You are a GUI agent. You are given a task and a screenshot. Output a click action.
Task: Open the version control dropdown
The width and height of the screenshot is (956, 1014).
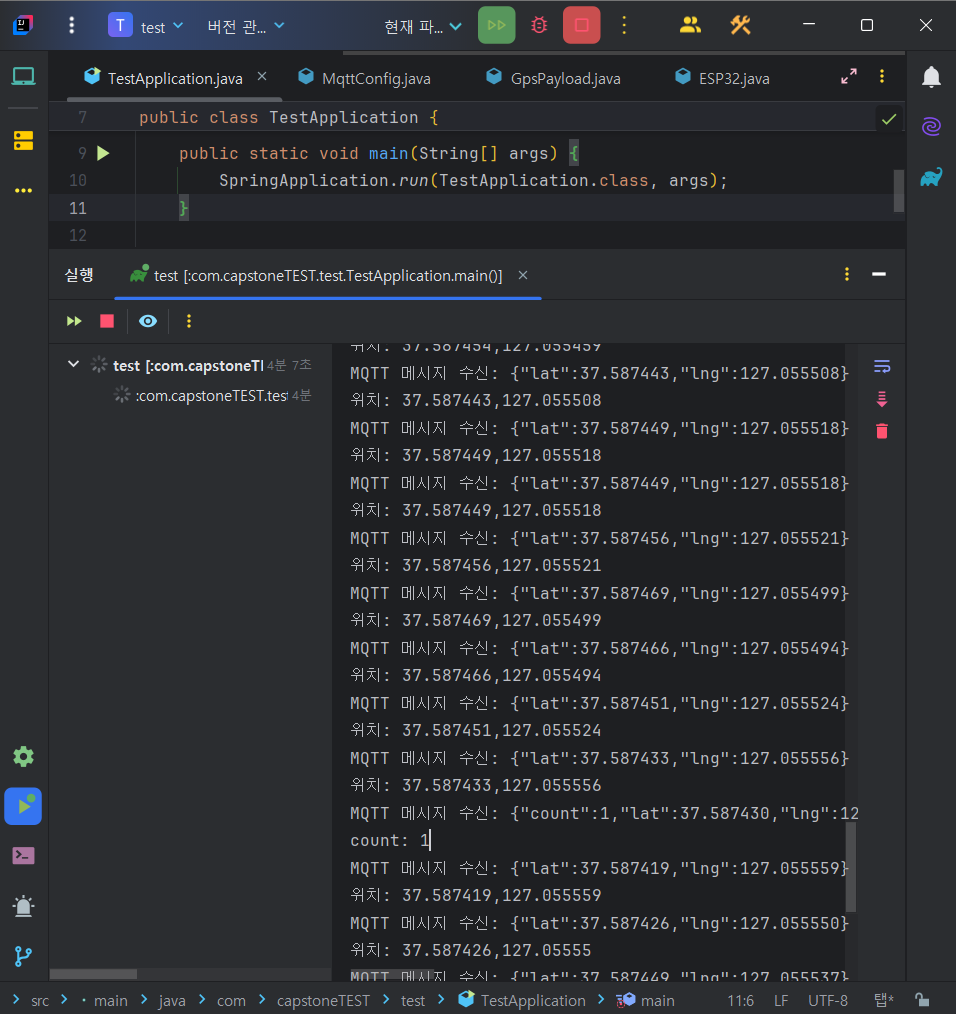[x=246, y=26]
